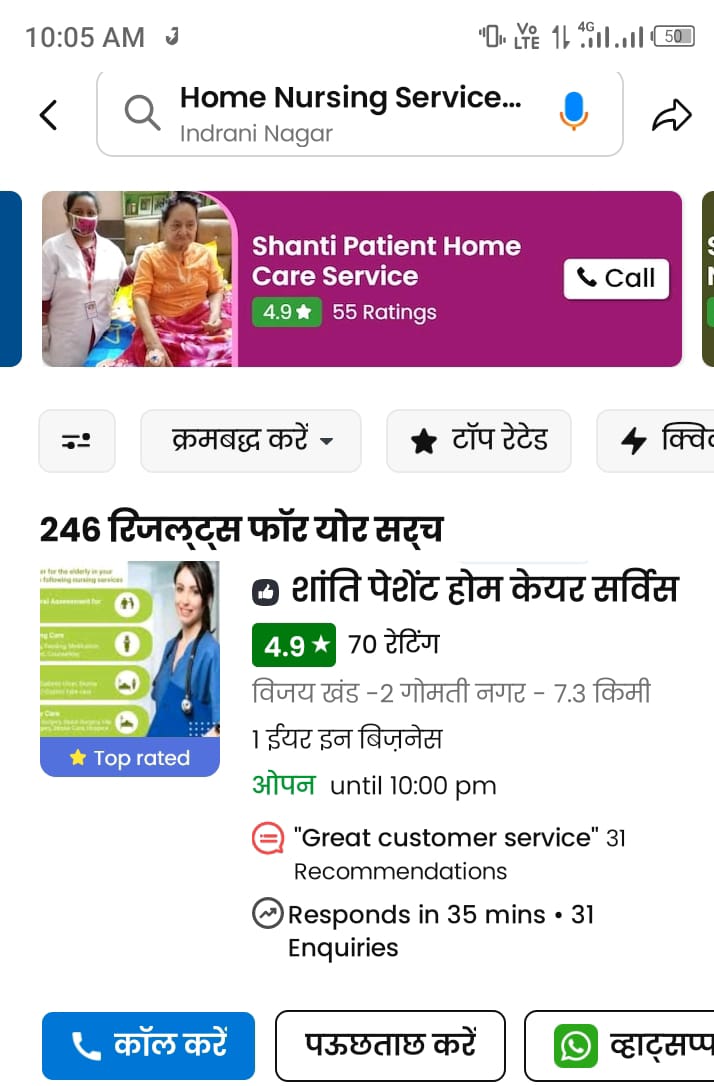This screenshot has width=714, height=1086.
Task: Tap the magnifying glass search icon
Action: click(x=142, y=113)
